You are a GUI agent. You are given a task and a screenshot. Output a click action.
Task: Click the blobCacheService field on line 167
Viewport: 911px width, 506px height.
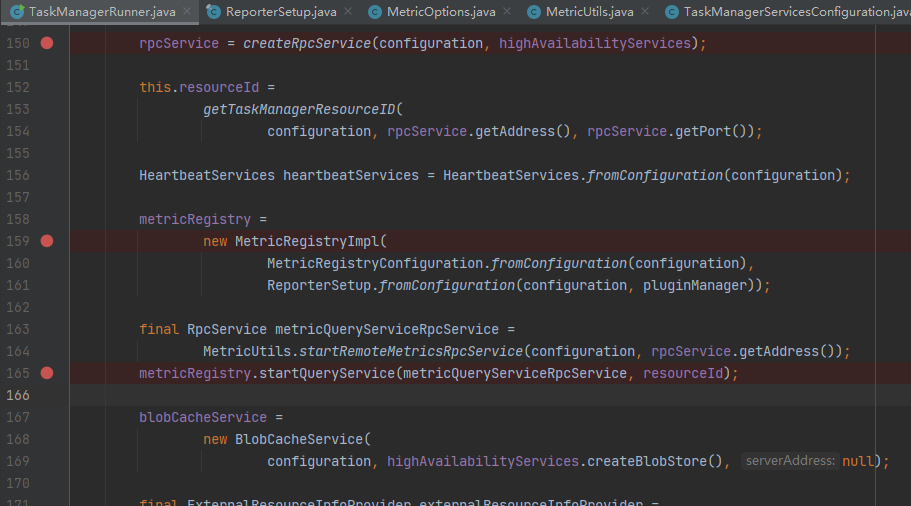203,417
